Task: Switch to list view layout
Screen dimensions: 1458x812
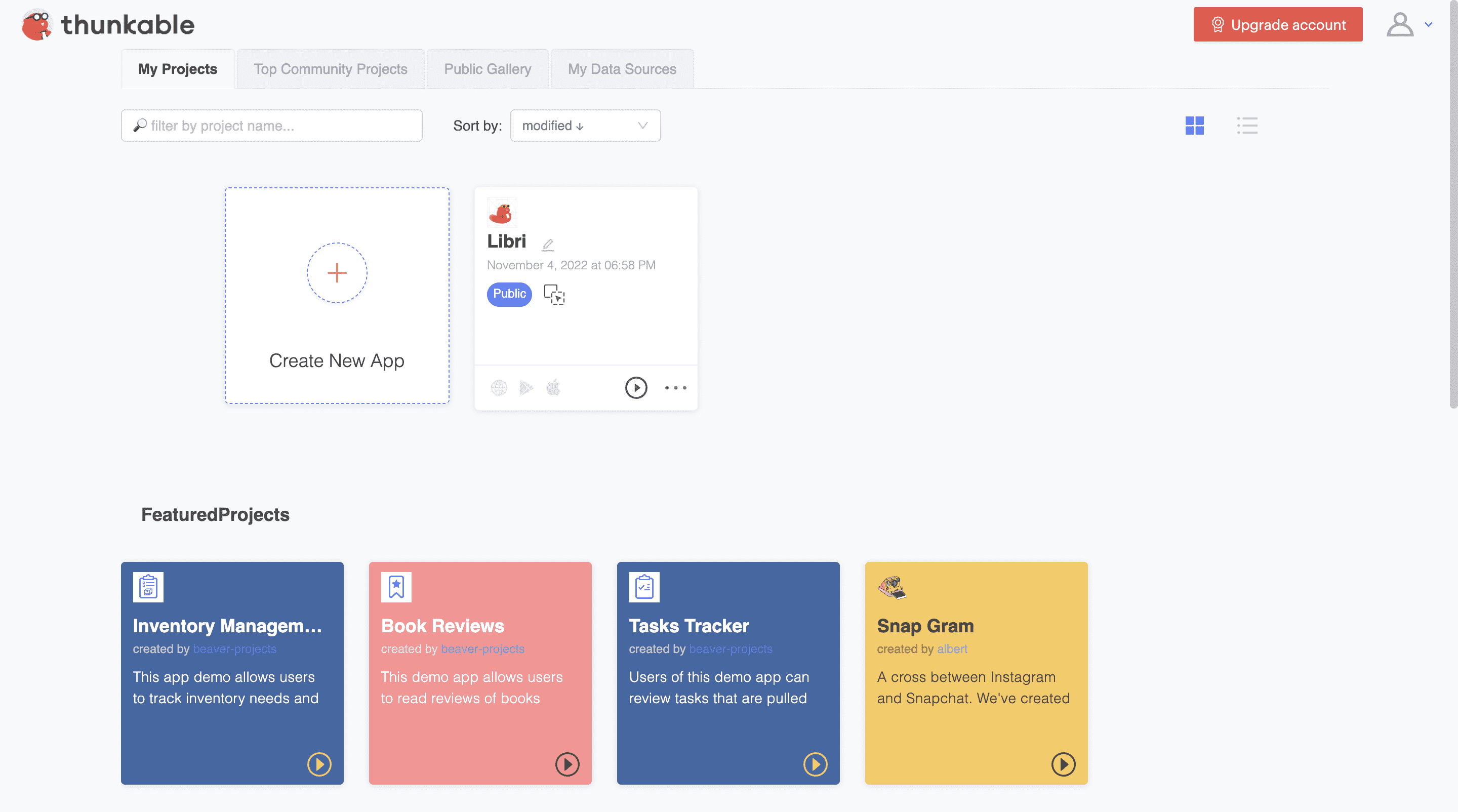Action: point(1247,126)
